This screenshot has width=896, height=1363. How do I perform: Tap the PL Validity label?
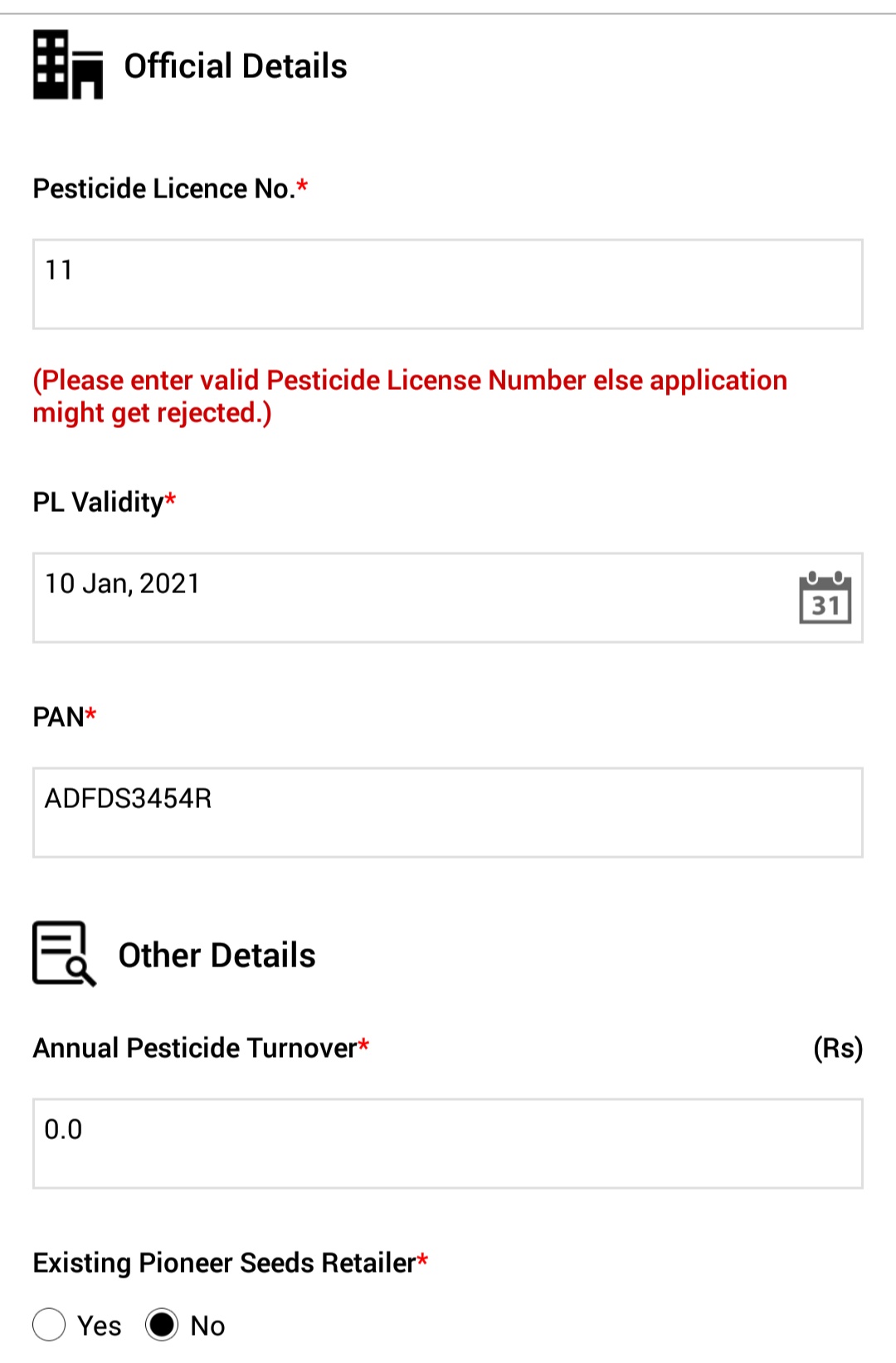pos(105,502)
